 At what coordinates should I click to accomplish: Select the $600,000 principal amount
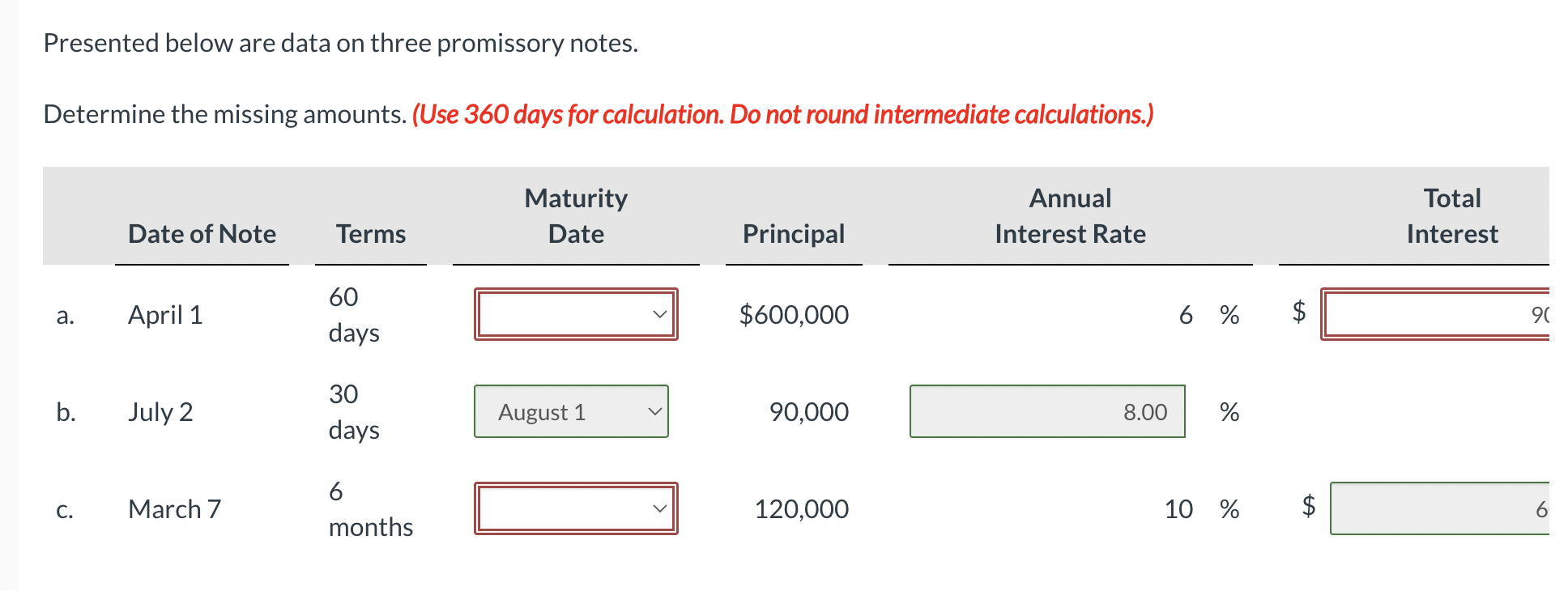click(793, 314)
